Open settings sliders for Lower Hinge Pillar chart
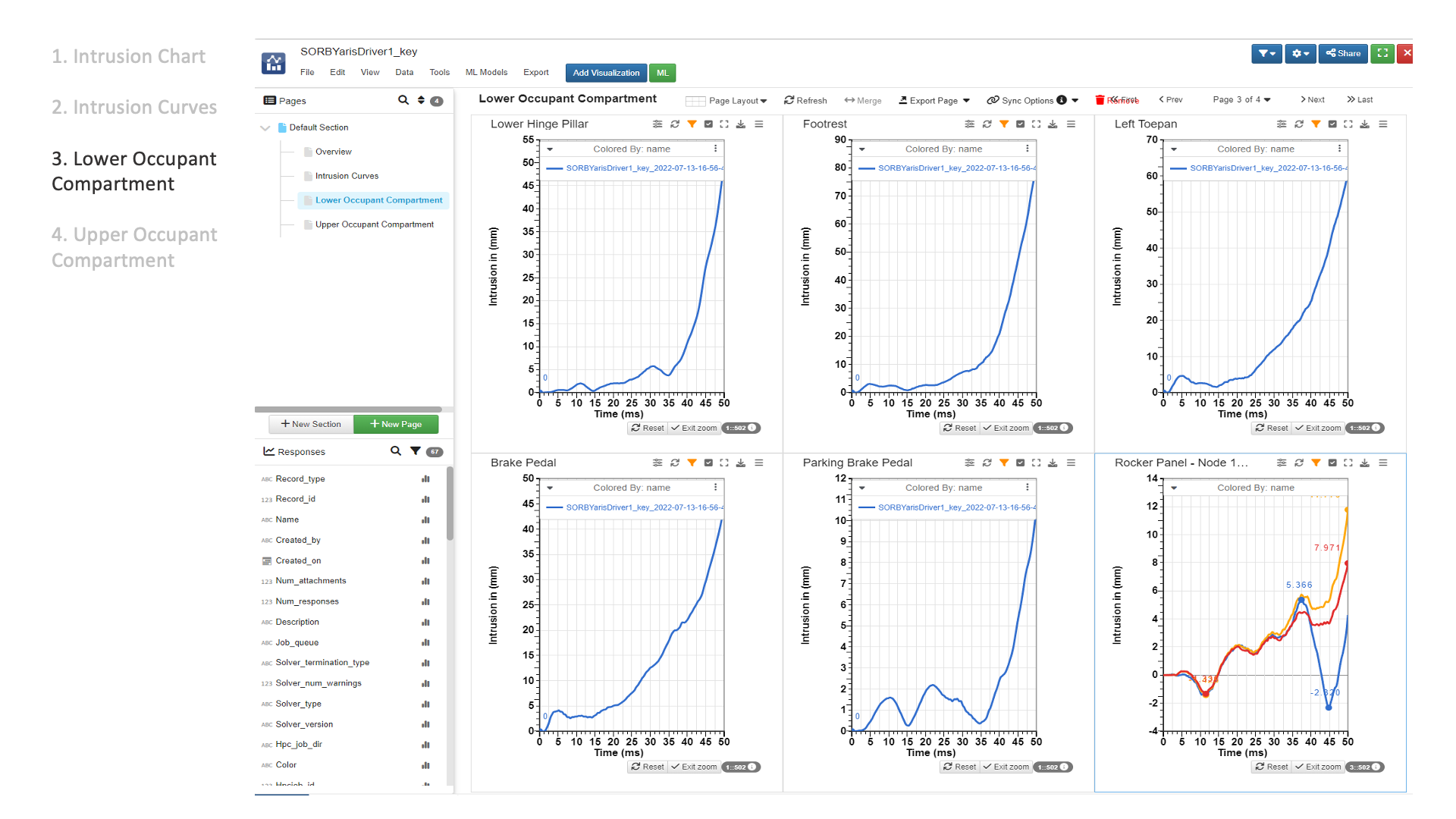Viewport: 1456px width, 819px height. pos(657,124)
